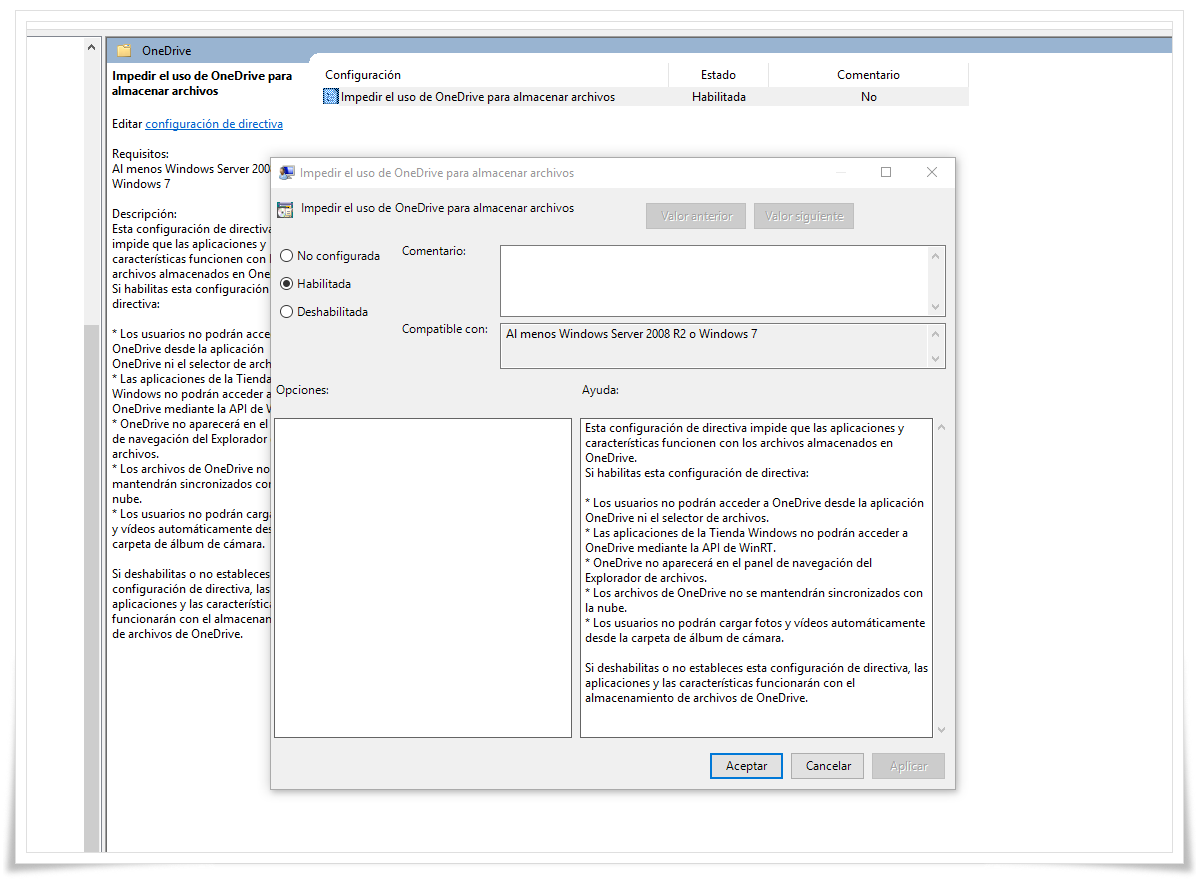Select the Habilitada radio button
The image size is (1200, 880).
coord(287,284)
